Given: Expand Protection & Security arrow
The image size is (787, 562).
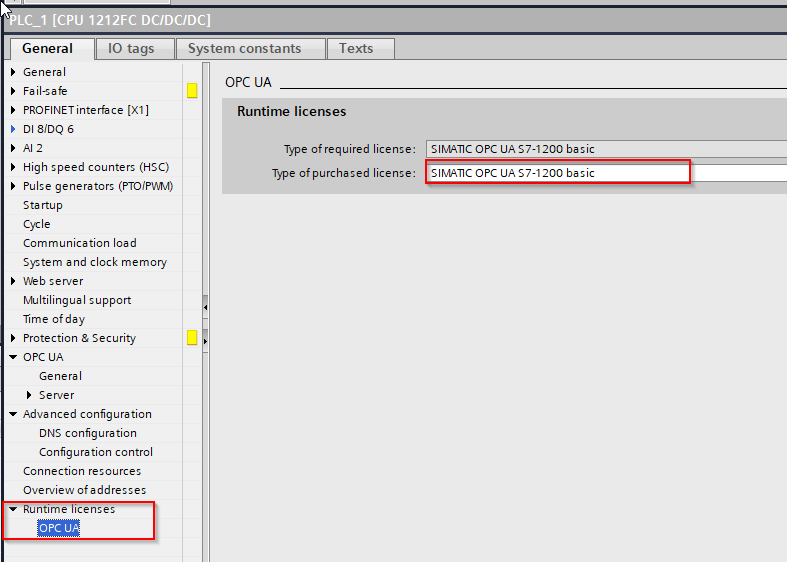Looking at the screenshot, I should 13,339.
